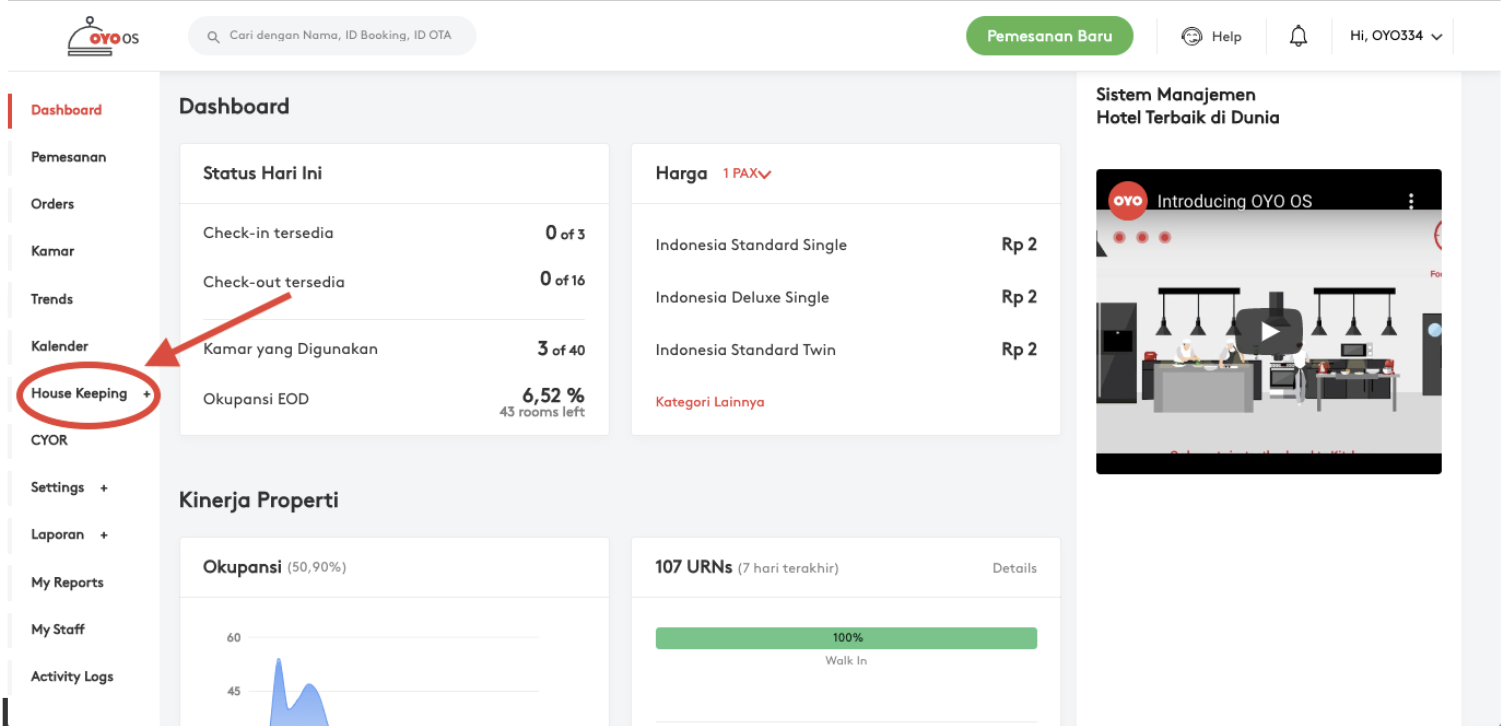Open My Reports in the sidebar
The height and width of the screenshot is (726, 1502).
pyautogui.click(x=67, y=583)
